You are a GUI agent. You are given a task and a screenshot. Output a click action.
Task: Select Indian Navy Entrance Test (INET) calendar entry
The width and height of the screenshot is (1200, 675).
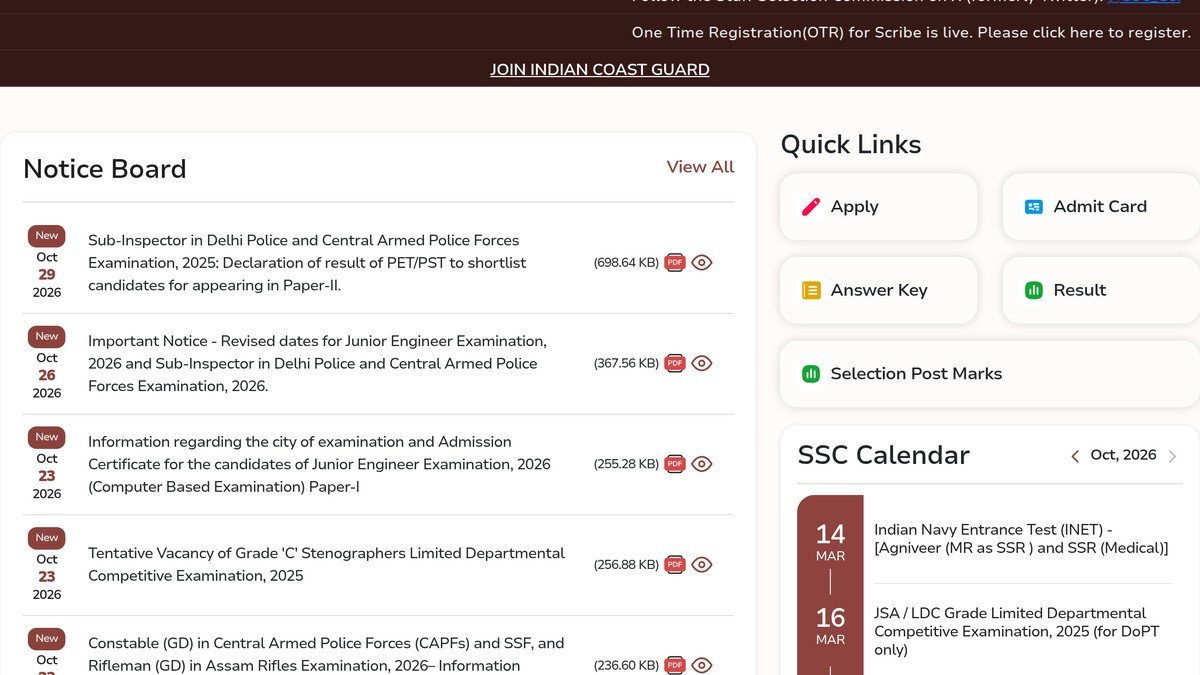(x=1021, y=539)
